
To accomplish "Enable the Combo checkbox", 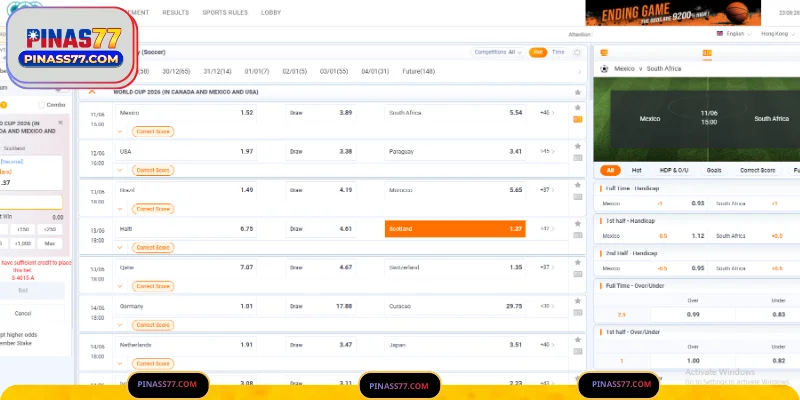I will click(41, 105).
